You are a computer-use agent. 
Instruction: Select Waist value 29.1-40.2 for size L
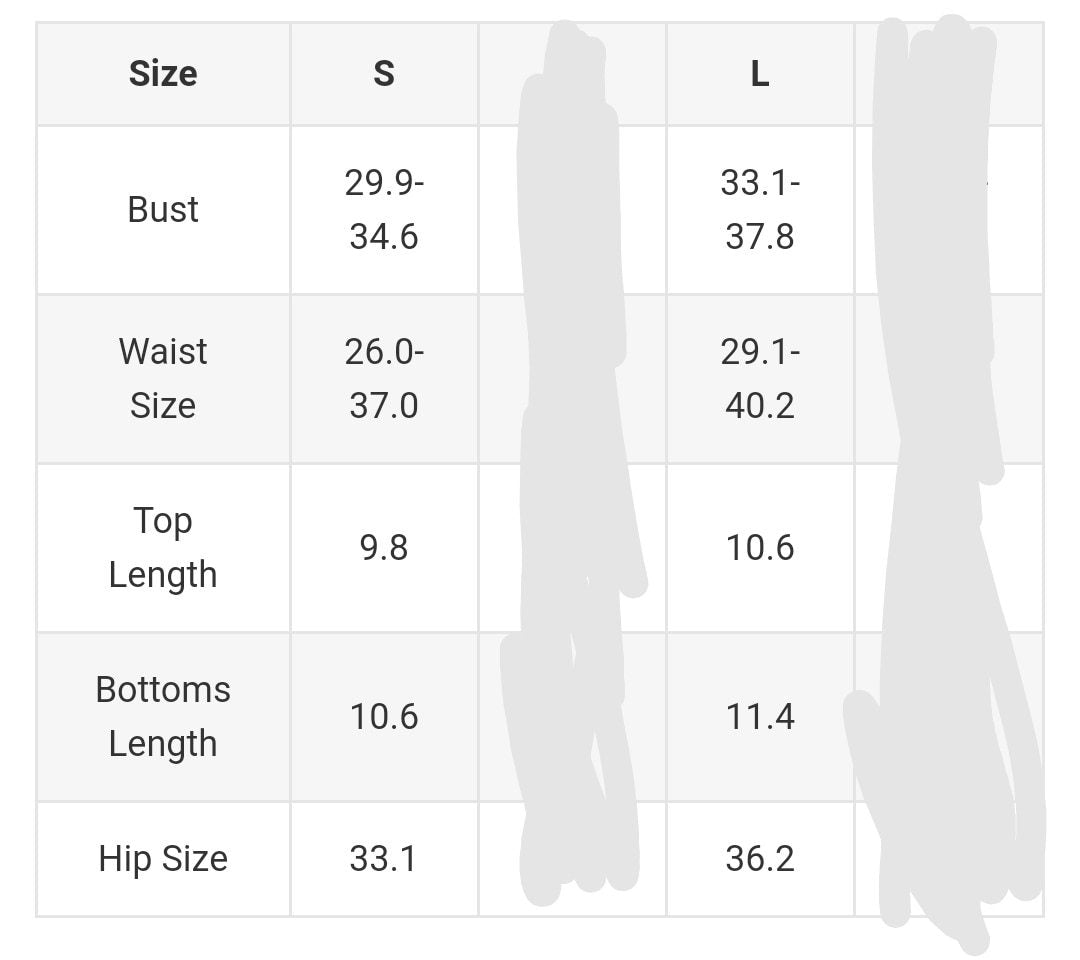[x=760, y=379]
